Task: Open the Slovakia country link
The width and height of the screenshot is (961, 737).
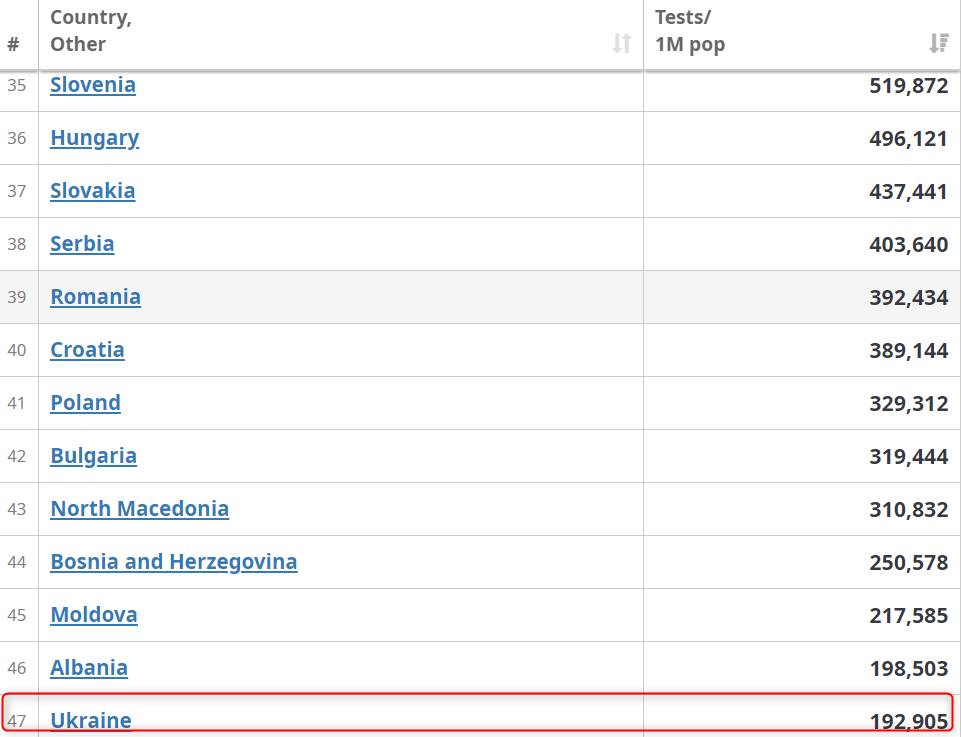Action: pos(92,191)
